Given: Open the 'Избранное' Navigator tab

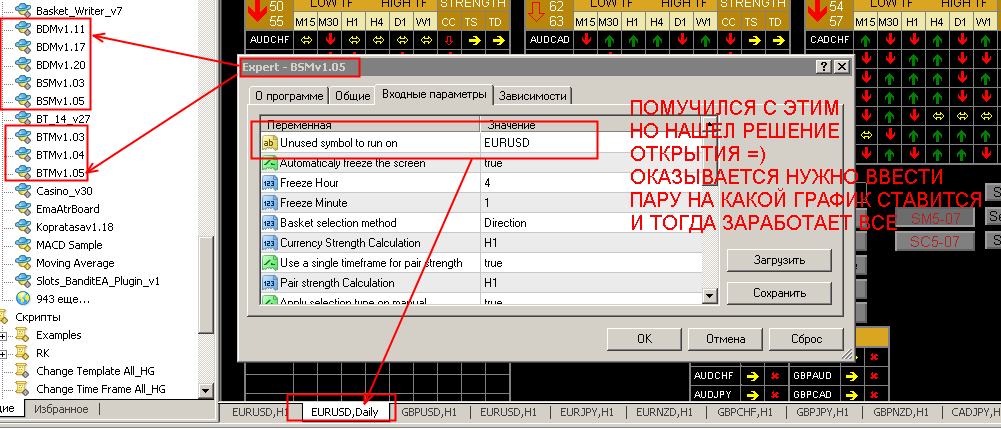Looking at the screenshot, I should pos(61,409).
